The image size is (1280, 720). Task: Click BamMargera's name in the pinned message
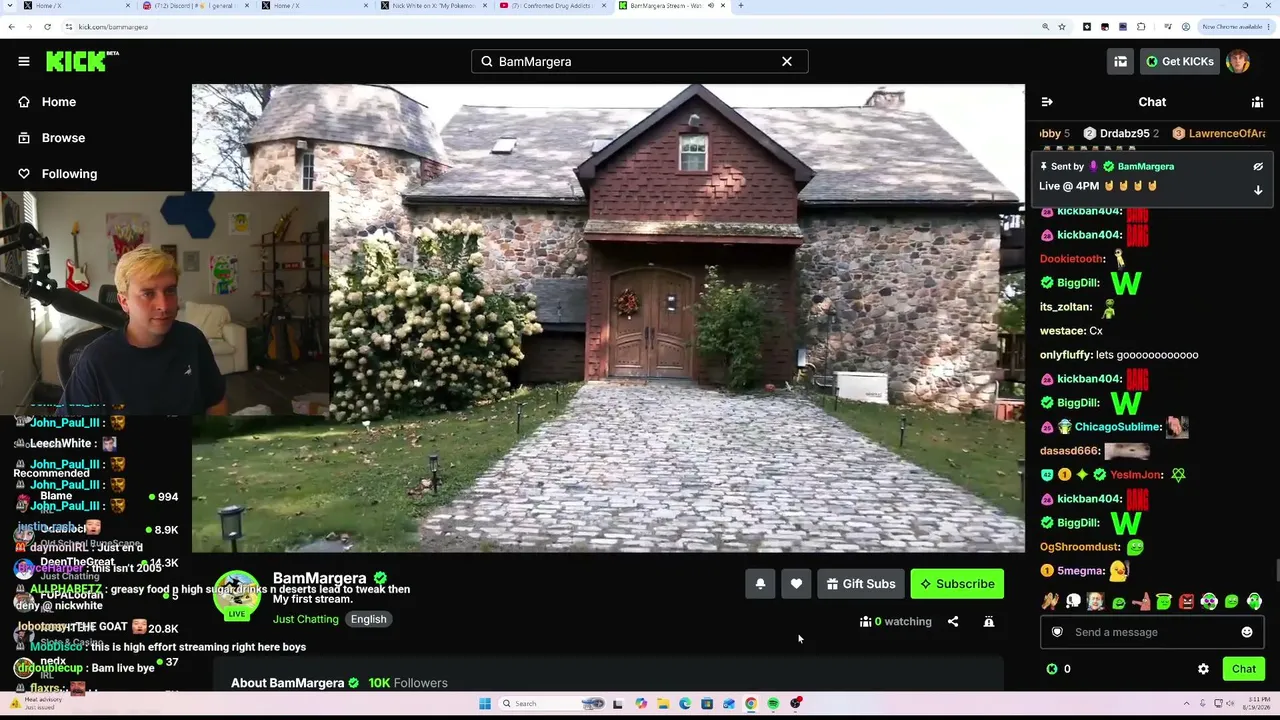(x=1145, y=166)
